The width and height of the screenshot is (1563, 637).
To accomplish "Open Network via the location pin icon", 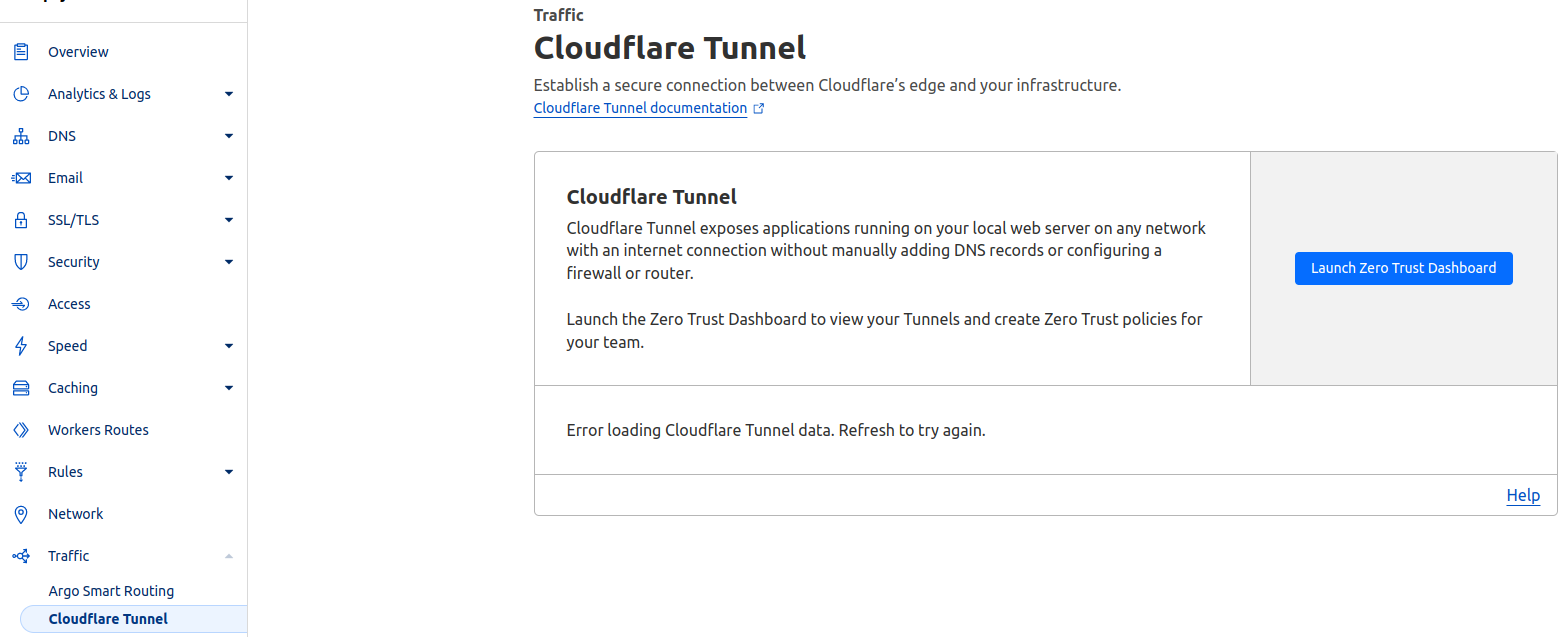I will point(20,513).
